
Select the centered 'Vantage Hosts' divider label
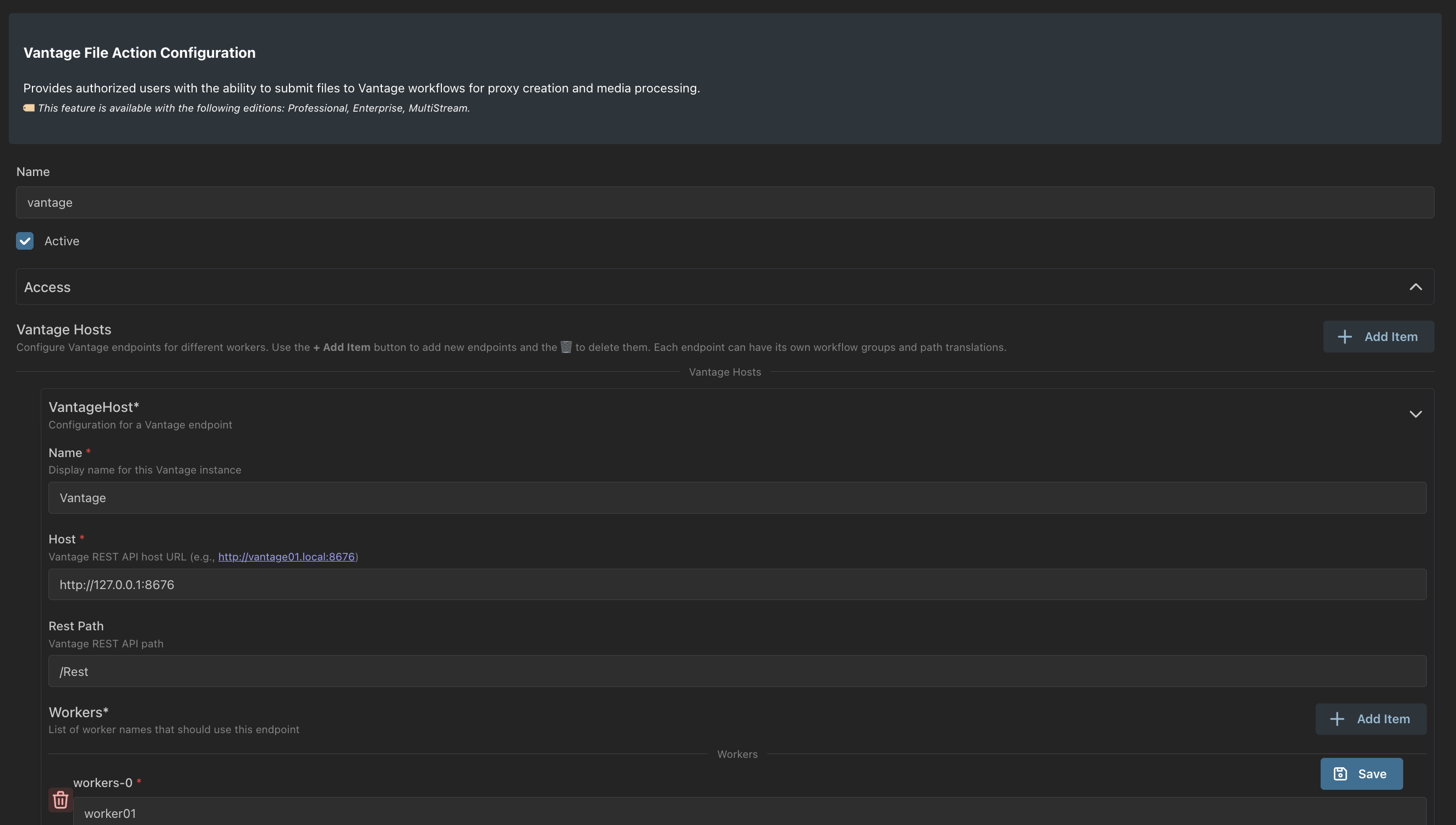click(725, 372)
